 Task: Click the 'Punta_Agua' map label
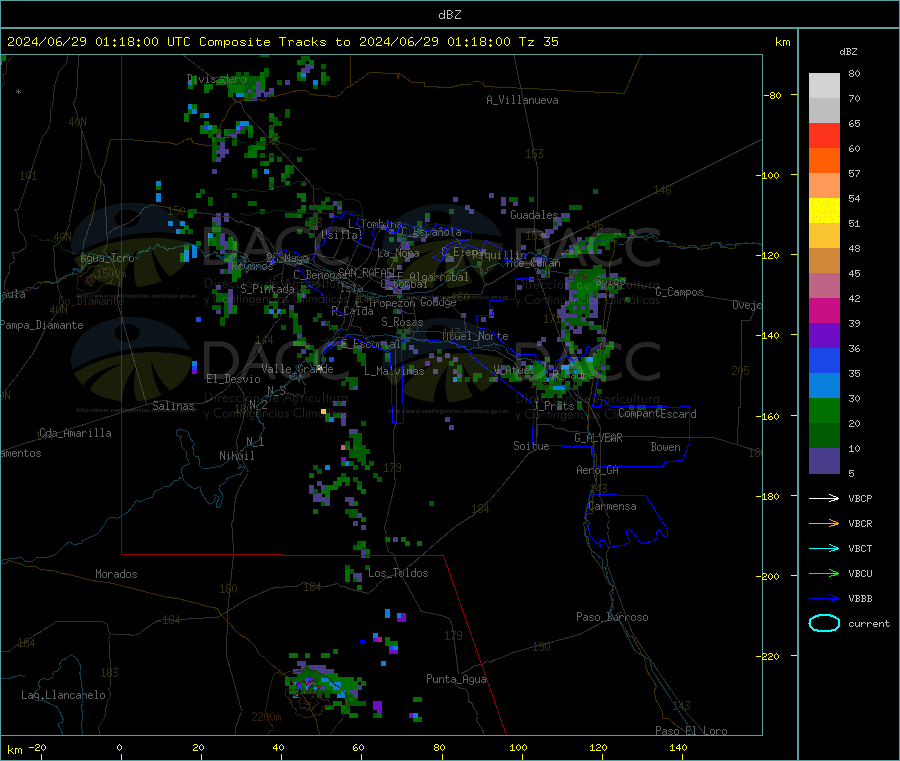coord(456,679)
